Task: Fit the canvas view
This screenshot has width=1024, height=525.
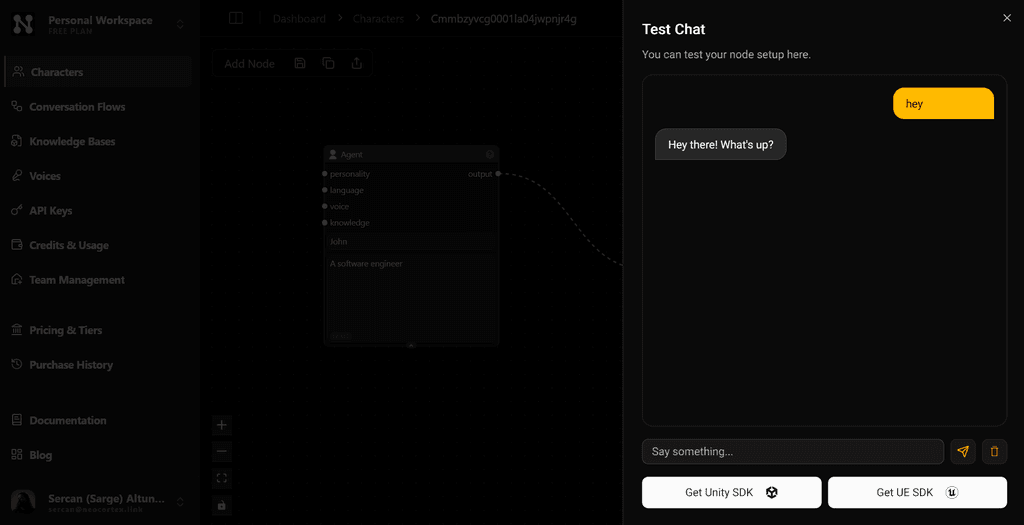Action: 221,478
